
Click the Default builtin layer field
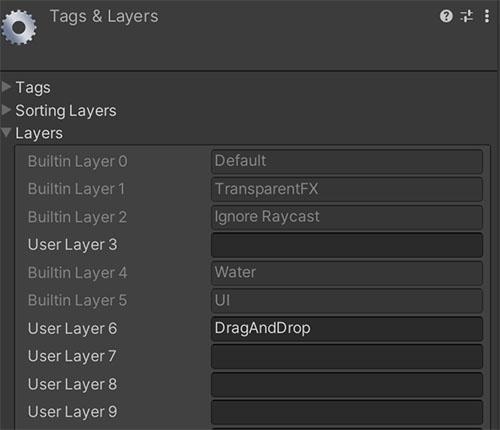347,161
